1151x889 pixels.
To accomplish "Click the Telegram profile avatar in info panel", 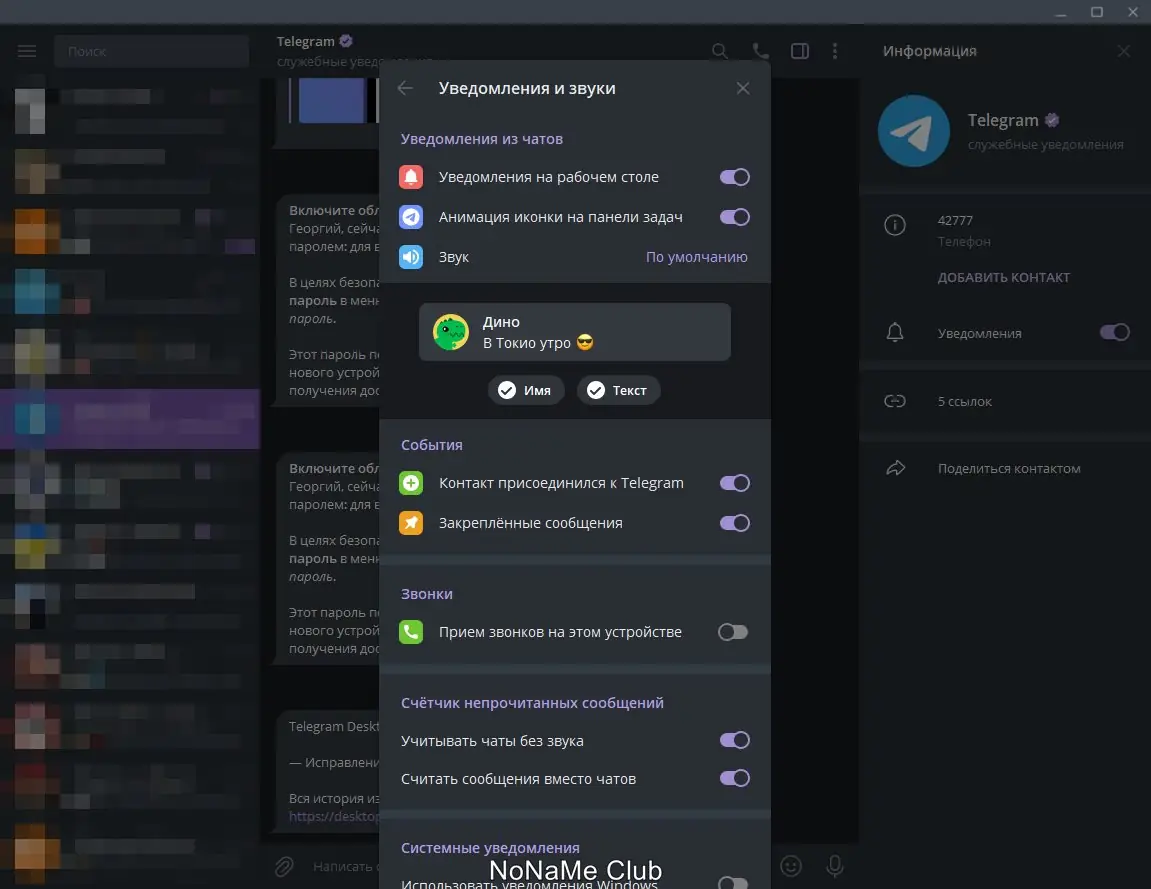I will (914, 131).
